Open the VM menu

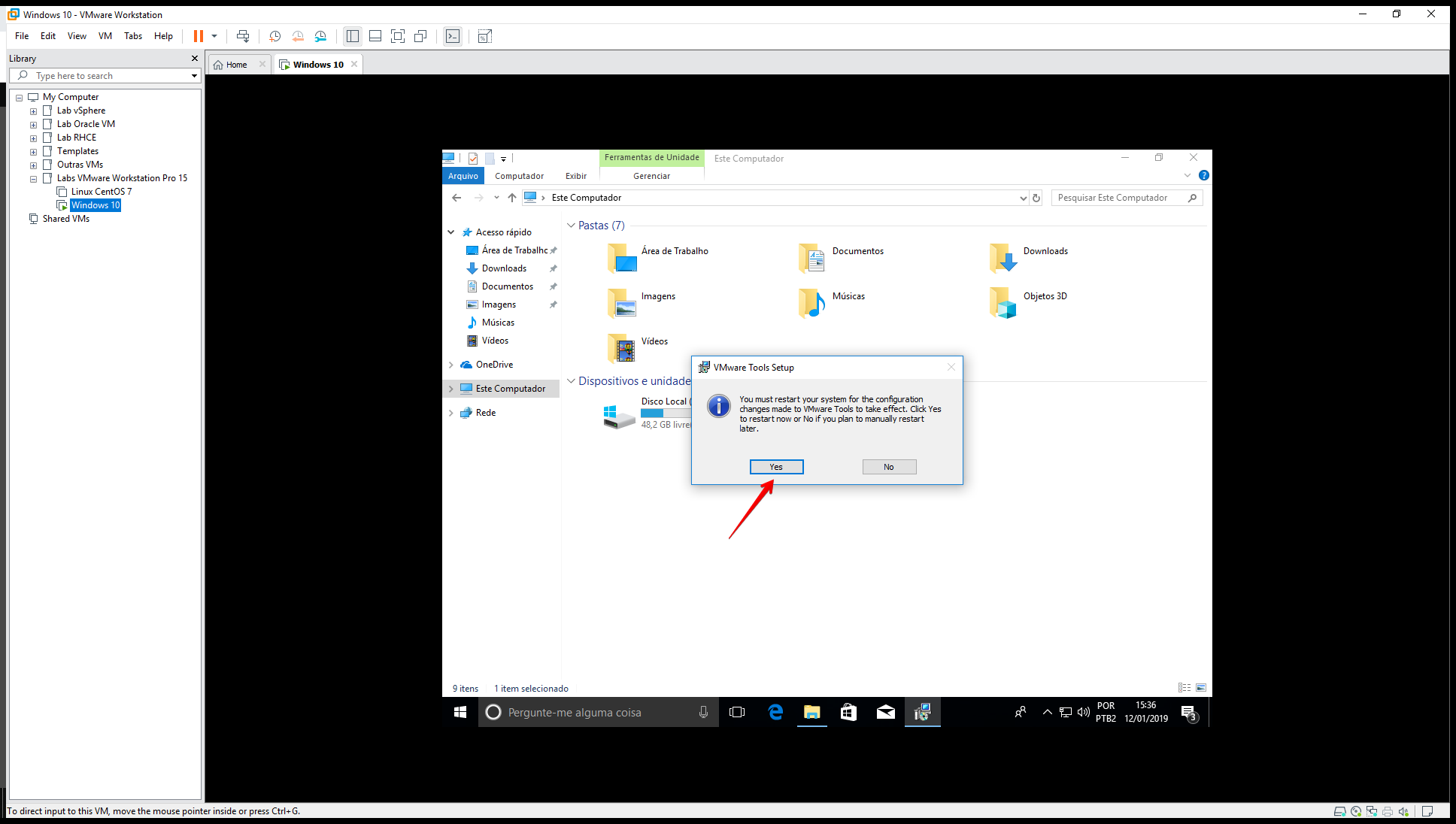click(x=105, y=36)
